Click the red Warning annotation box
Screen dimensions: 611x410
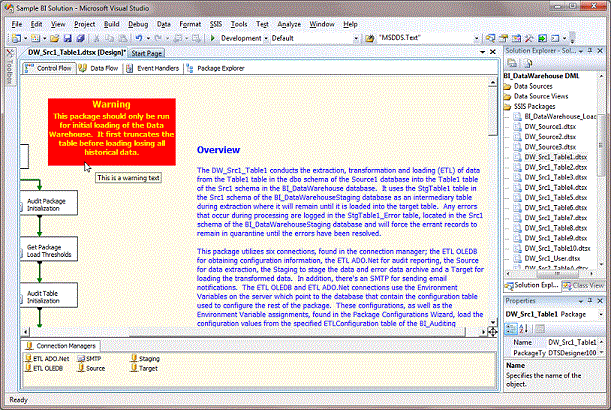point(112,132)
